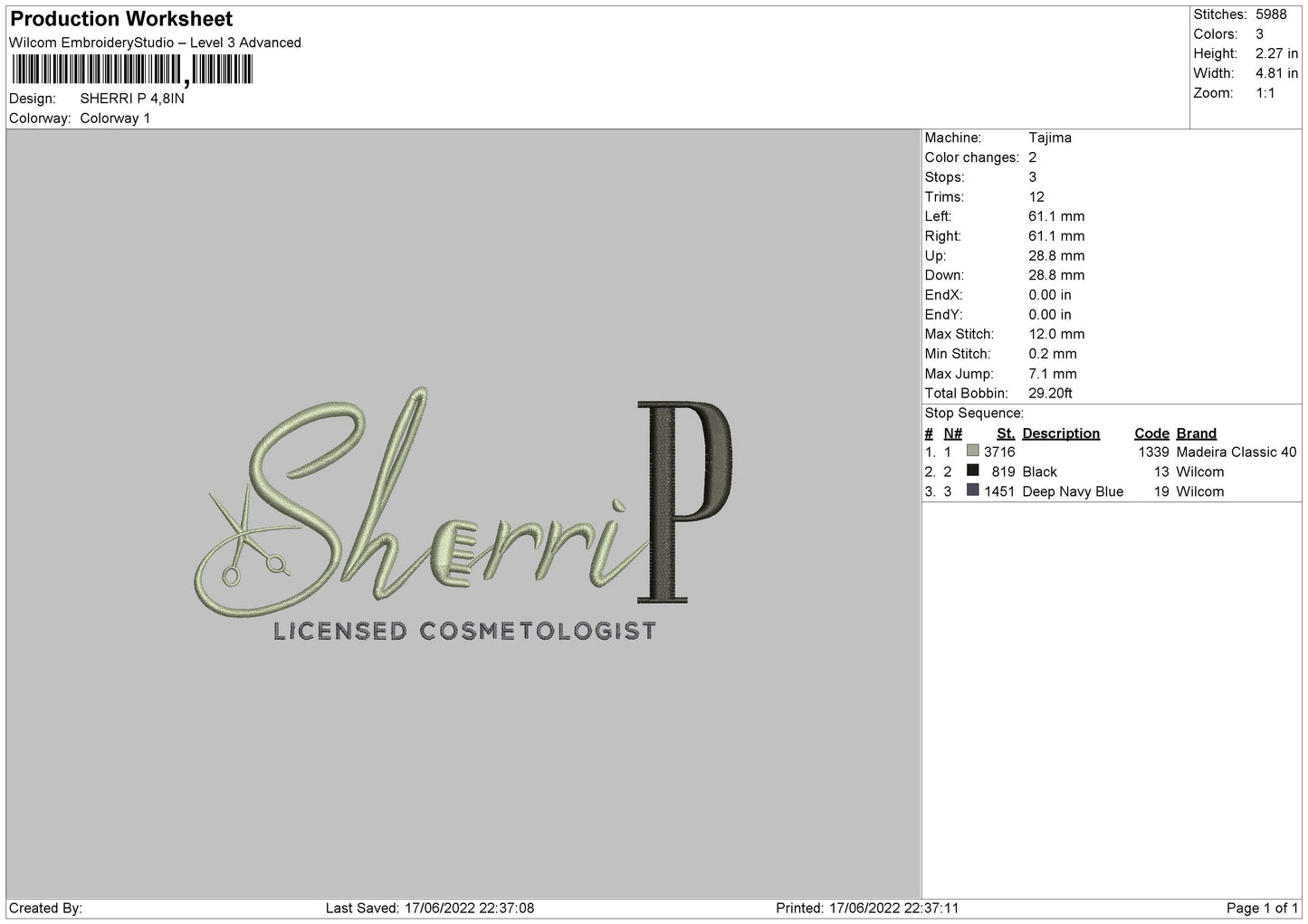Click the Width value 4.81 in
This screenshot has height=924, width=1308.
click(1276, 73)
